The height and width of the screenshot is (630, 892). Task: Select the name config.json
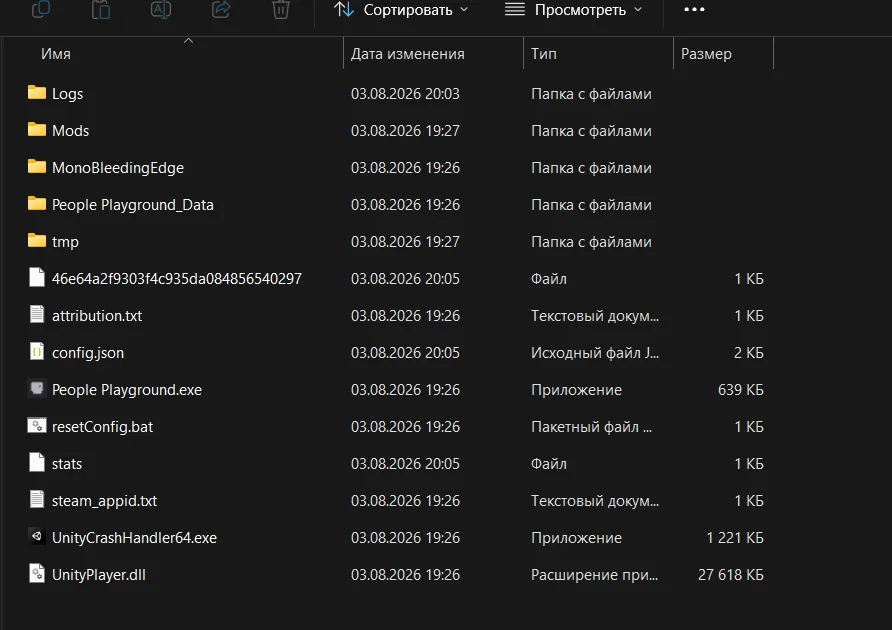click(88, 353)
